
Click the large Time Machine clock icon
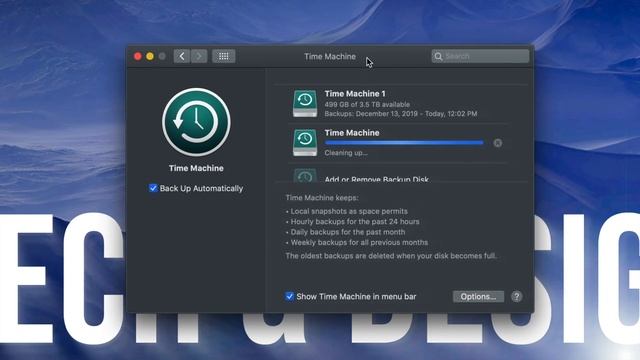[196, 122]
